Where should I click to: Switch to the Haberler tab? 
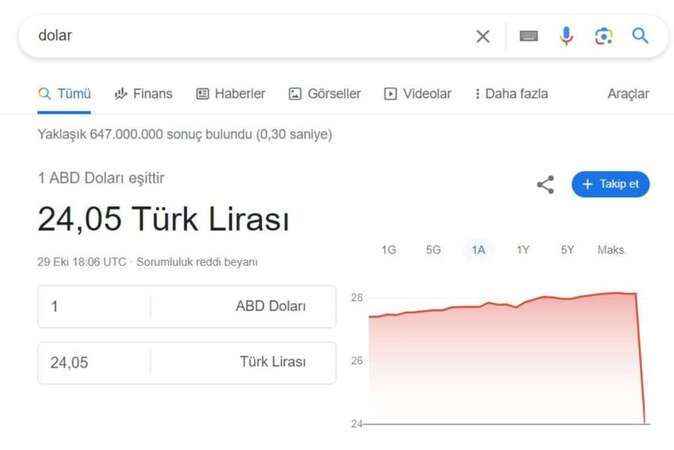pos(230,94)
